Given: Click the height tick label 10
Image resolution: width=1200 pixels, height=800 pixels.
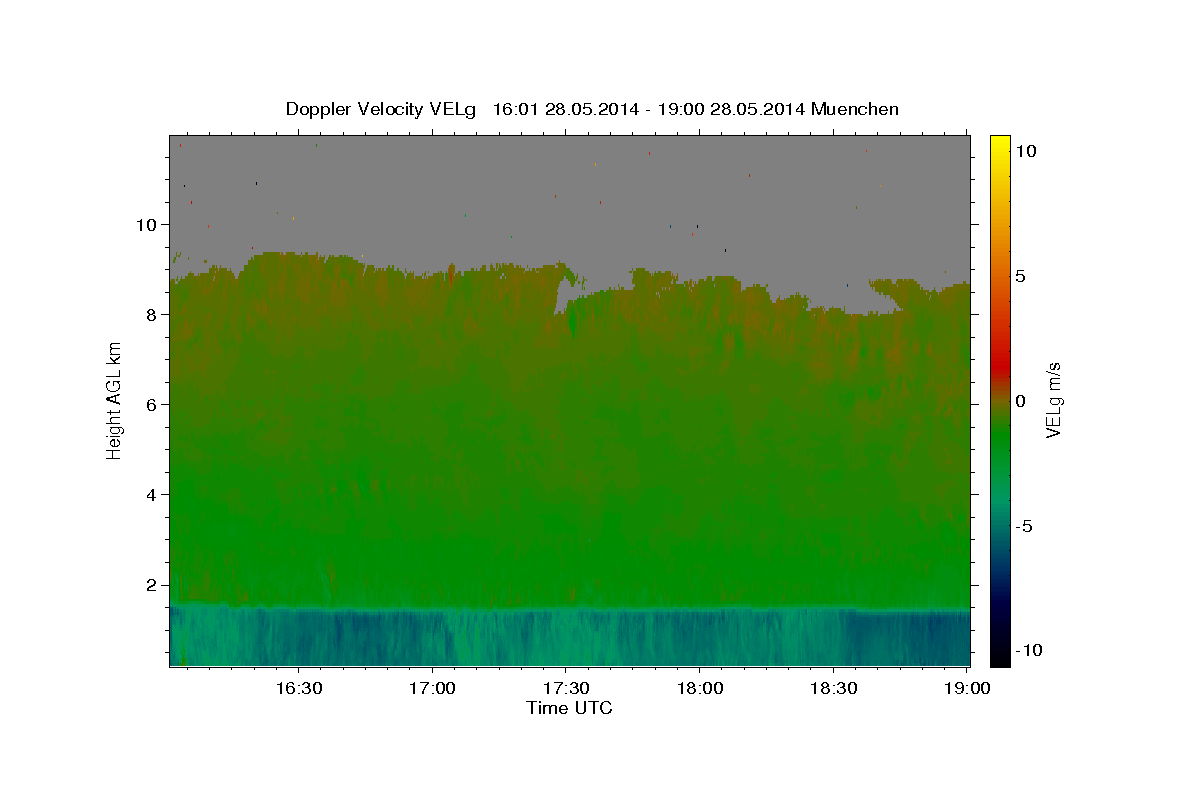Looking at the screenshot, I should click(x=148, y=224).
